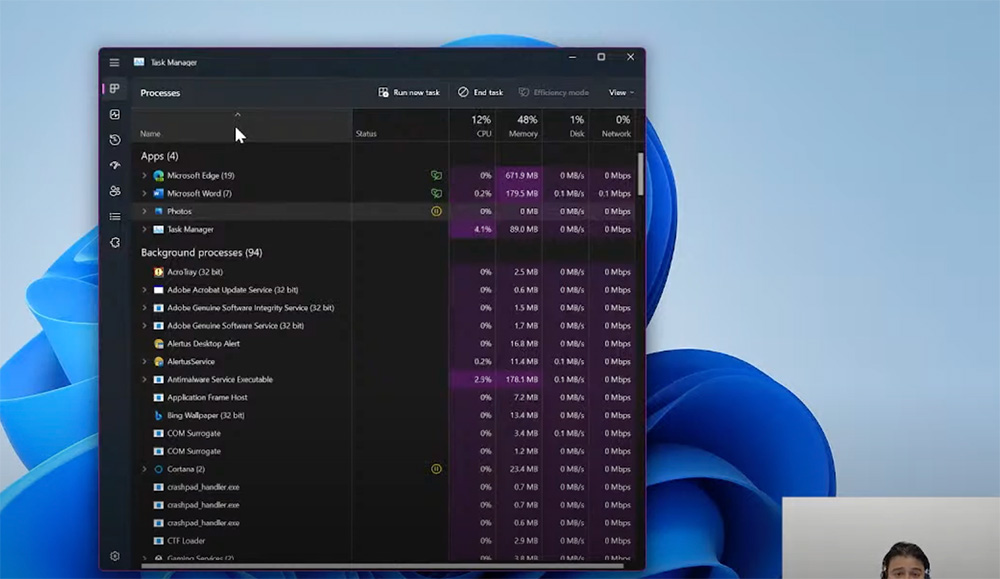Expand Adobe Acrobat Update Service row
This screenshot has width=1000, height=579.
144,290
